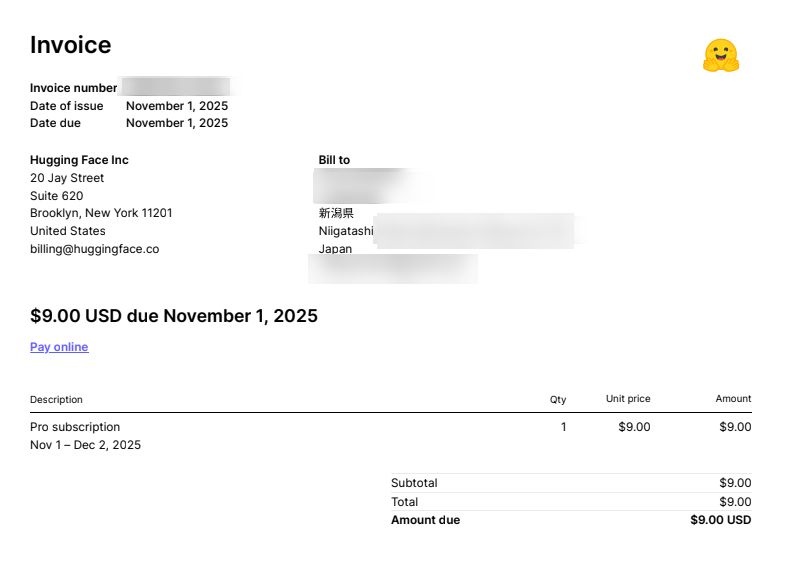The height and width of the screenshot is (585, 785).
Task: Select the Hugging Face Inc company name
Action: point(79,160)
